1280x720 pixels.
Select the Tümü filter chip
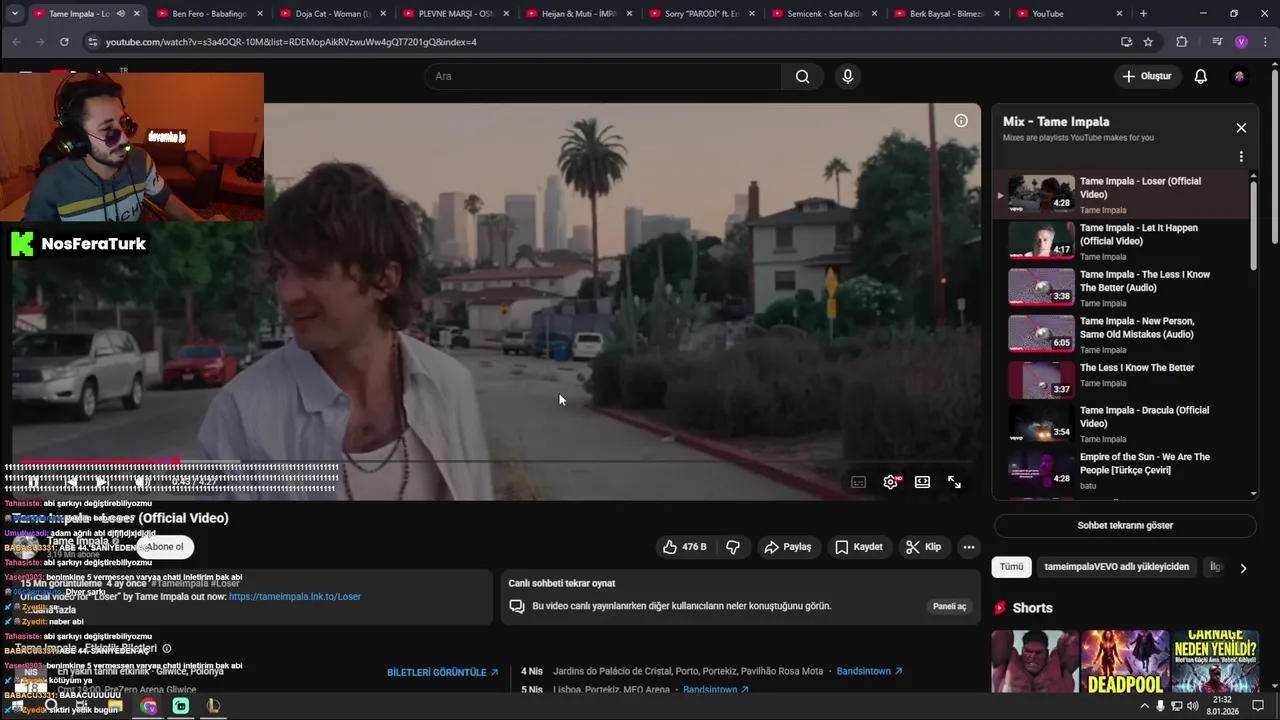(x=1011, y=567)
